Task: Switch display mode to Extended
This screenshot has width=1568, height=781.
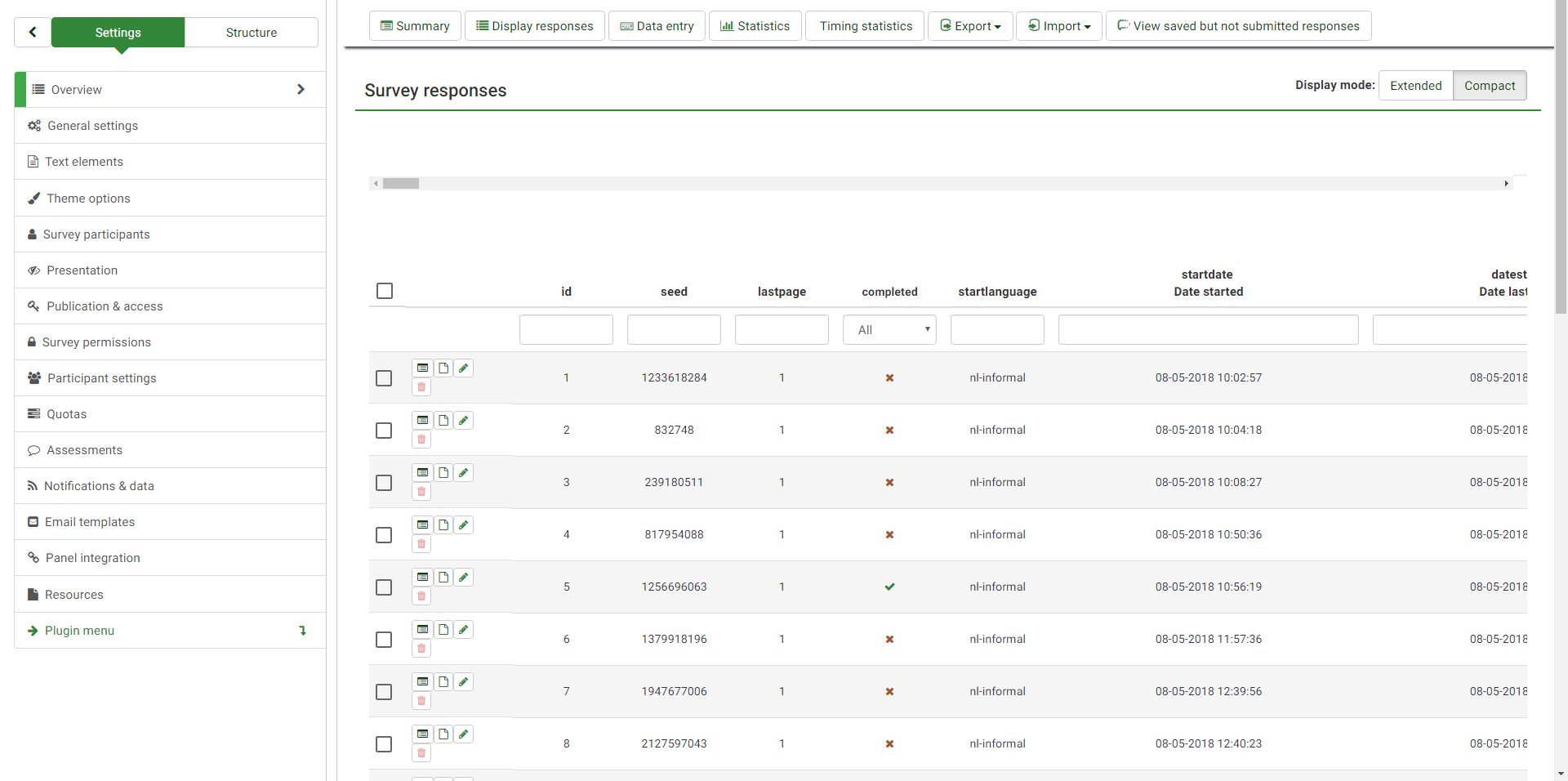Action: coord(1415,86)
